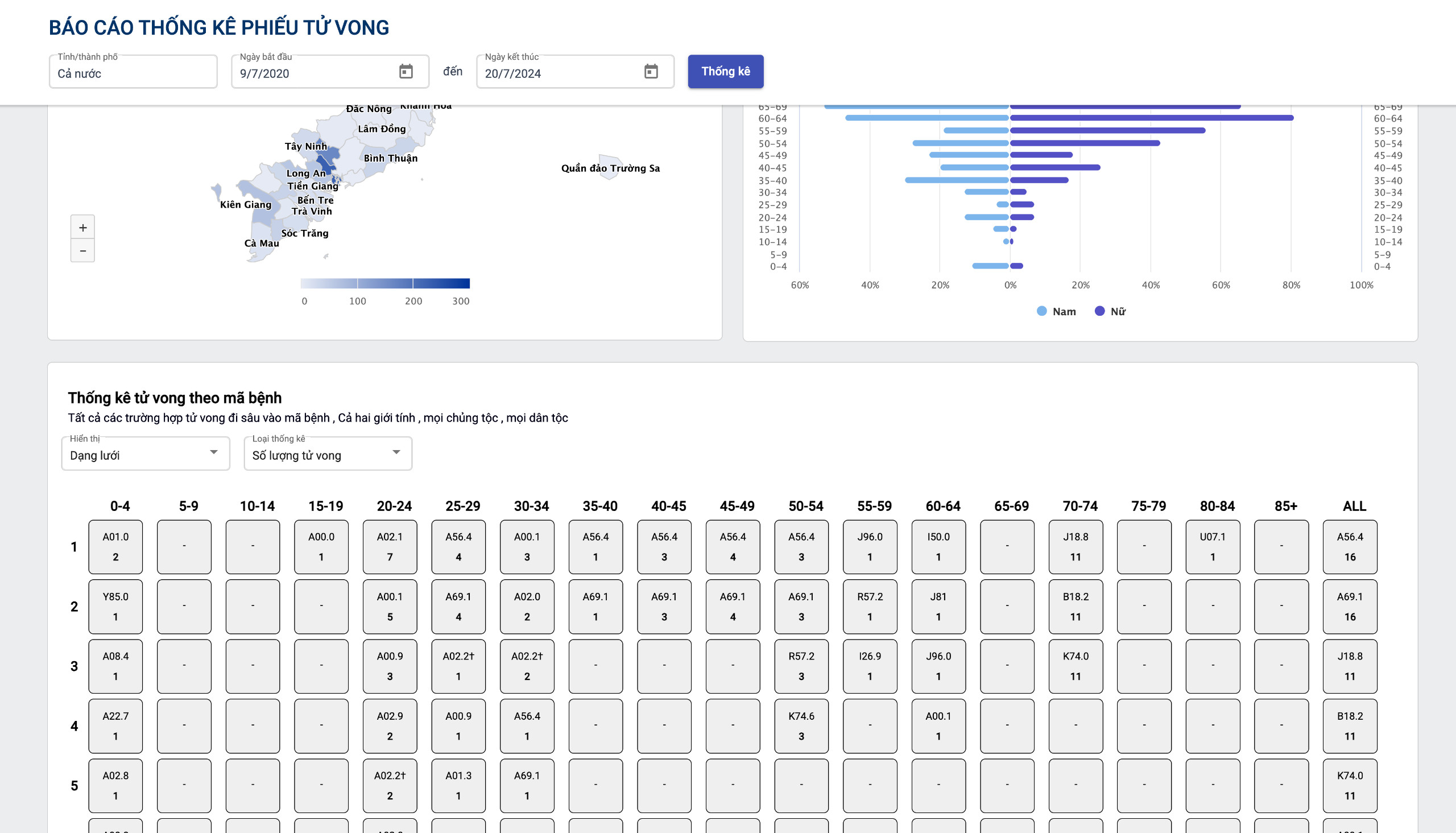Zoom in on the province map
Image resolution: width=1456 pixels, height=833 pixels.
pos(82,226)
